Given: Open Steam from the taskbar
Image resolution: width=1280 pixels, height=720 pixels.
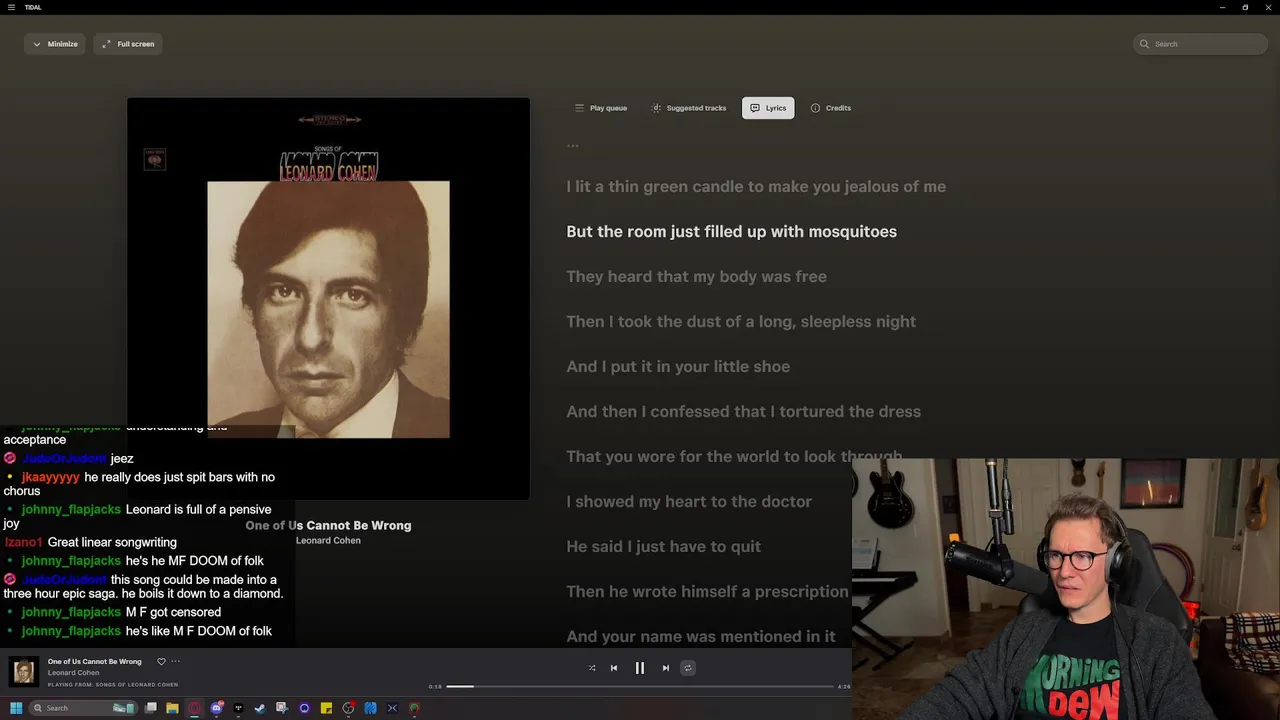Looking at the screenshot, I should [260, 708].
